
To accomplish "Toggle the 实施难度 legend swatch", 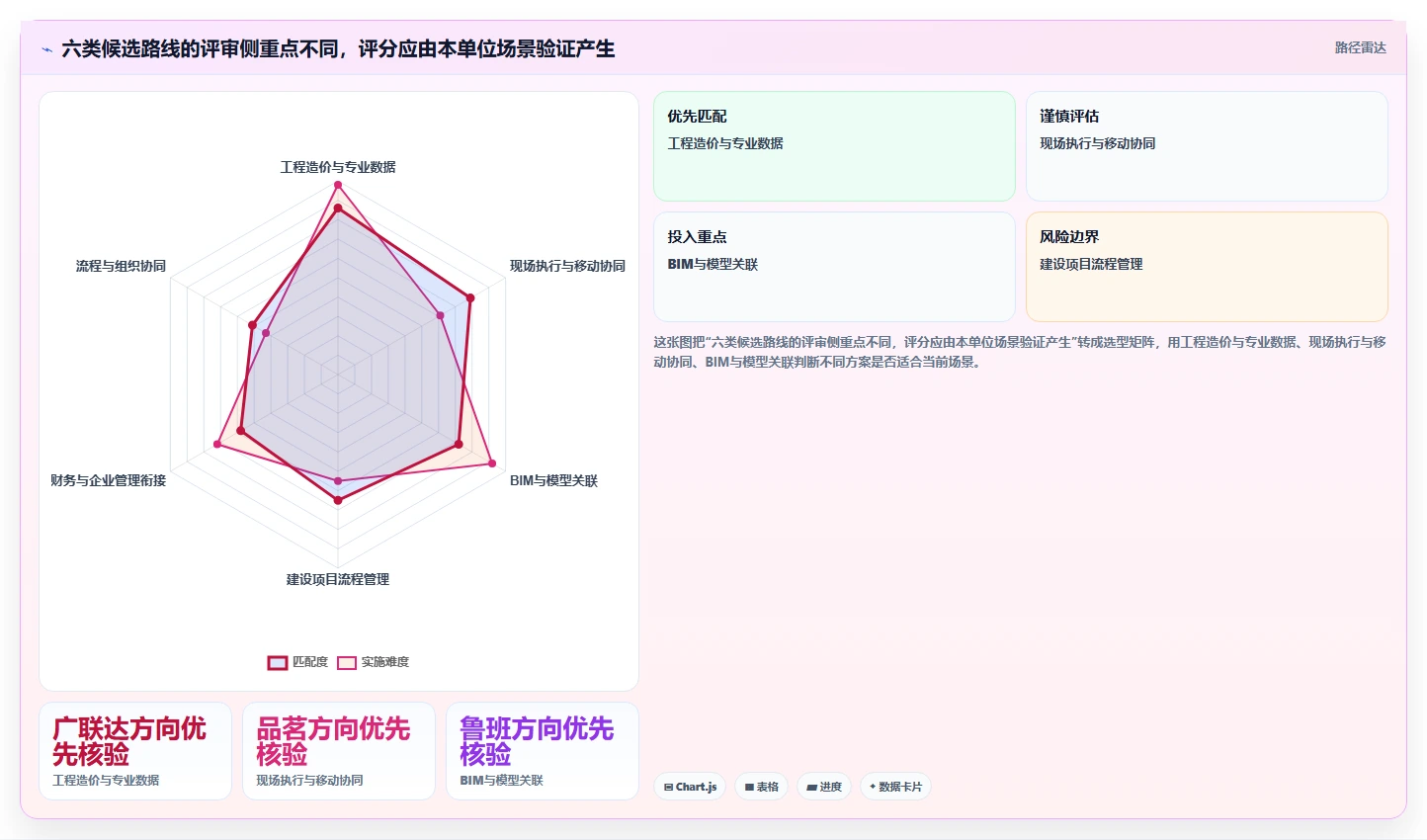I will [347, 662].
